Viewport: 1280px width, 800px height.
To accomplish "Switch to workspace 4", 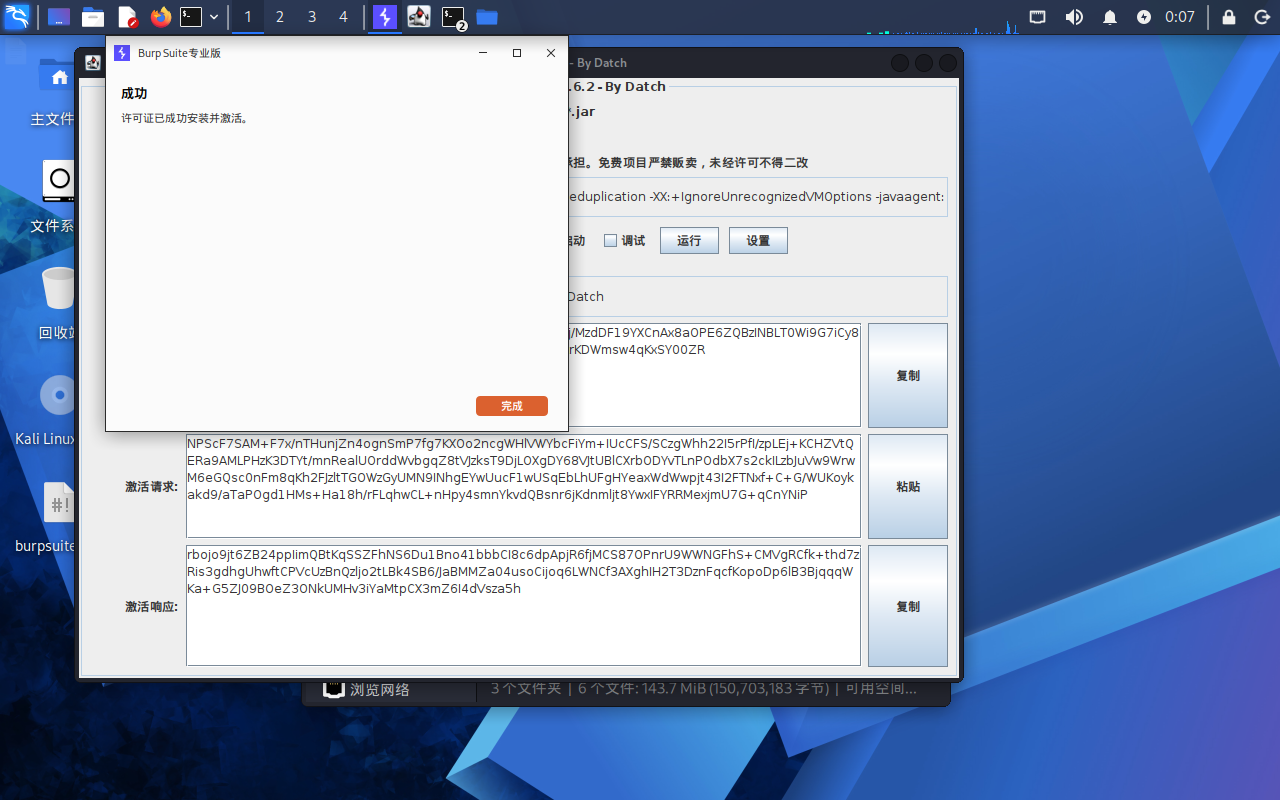I will [344, 17].
